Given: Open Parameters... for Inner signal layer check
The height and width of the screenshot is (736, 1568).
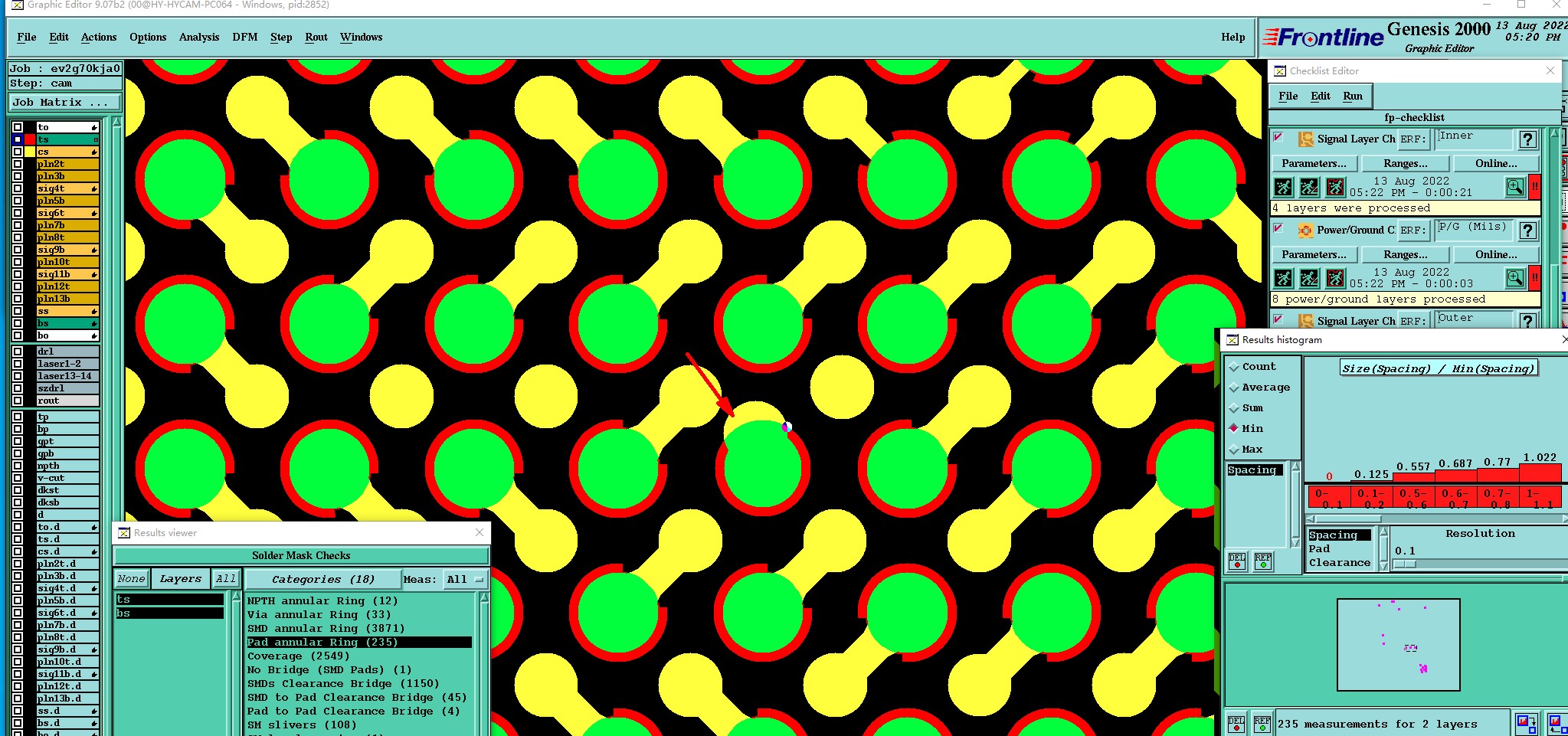Looking at the screenshot, I should pos(1314,163).
